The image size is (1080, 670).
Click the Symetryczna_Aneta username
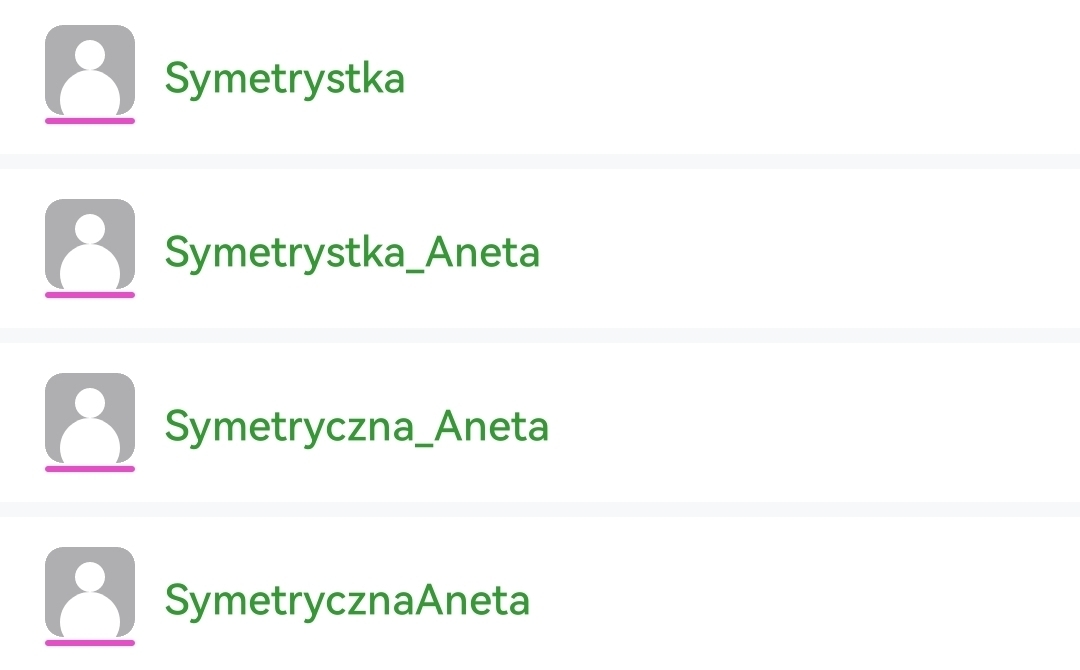point(357,427)
